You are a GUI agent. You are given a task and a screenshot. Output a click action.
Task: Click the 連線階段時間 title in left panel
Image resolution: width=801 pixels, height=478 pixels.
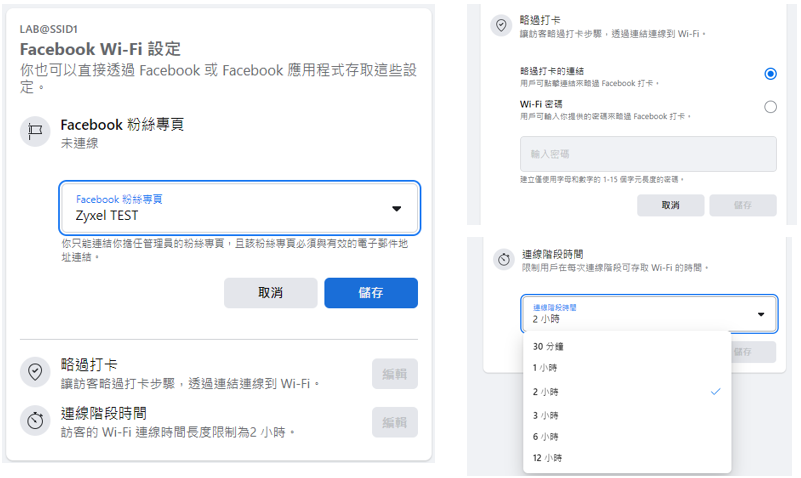(104, 413)
